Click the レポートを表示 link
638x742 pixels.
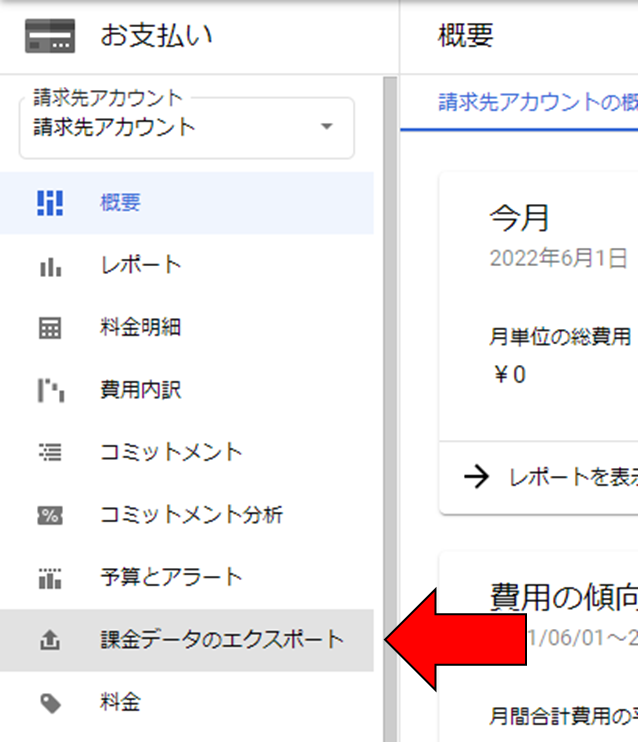[573, 477]
